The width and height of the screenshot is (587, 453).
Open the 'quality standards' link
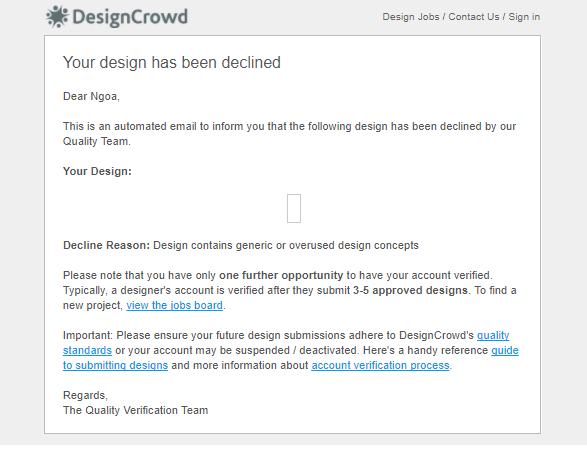tap(493, 335)
